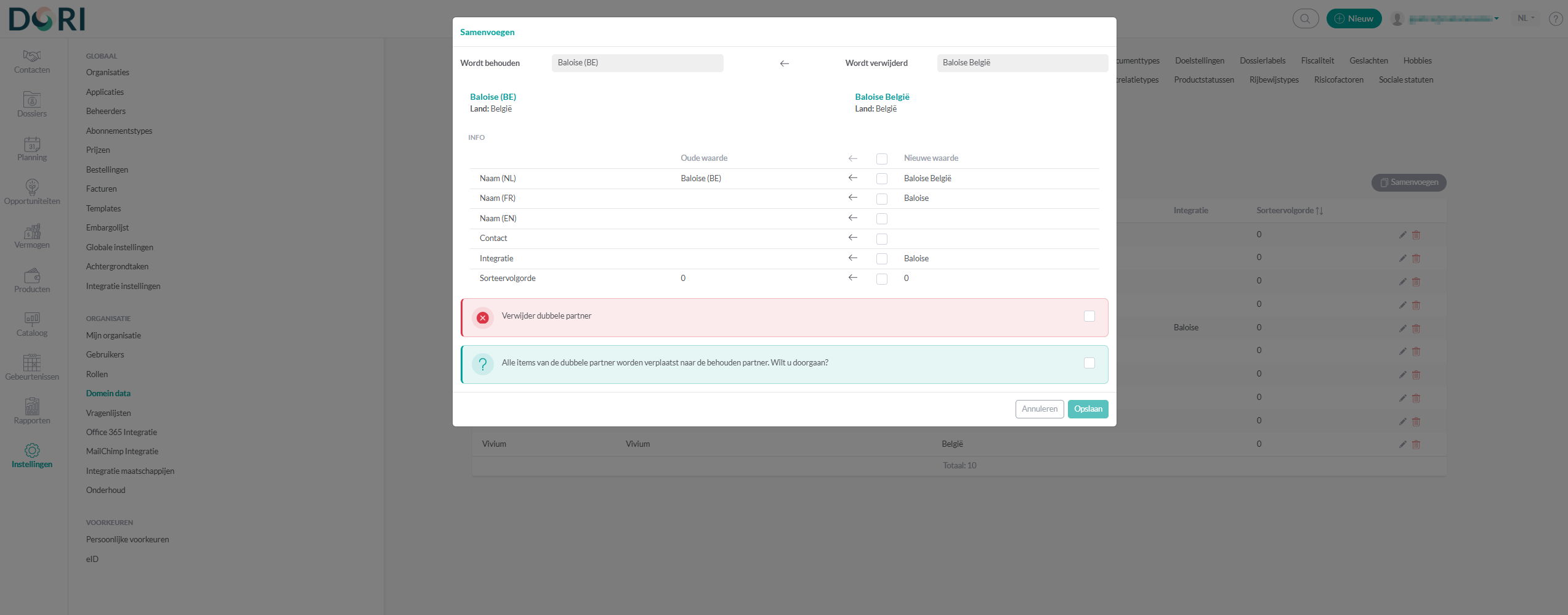Image resolution: width=1568 pixels, height=615 pixels.
Task: Cancel with the Annuleren button
Action: pyautogui.click(x=1039, y=409)
